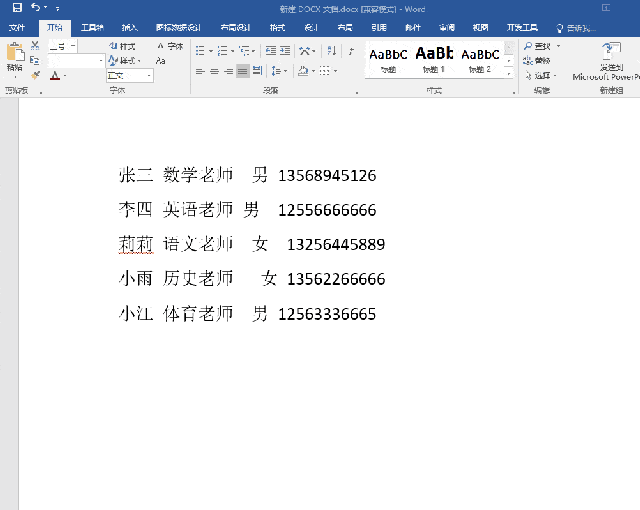Apply the first AaBbC style in gallery
This screenshot has height=510, width=640.
[x=388, y=60]
